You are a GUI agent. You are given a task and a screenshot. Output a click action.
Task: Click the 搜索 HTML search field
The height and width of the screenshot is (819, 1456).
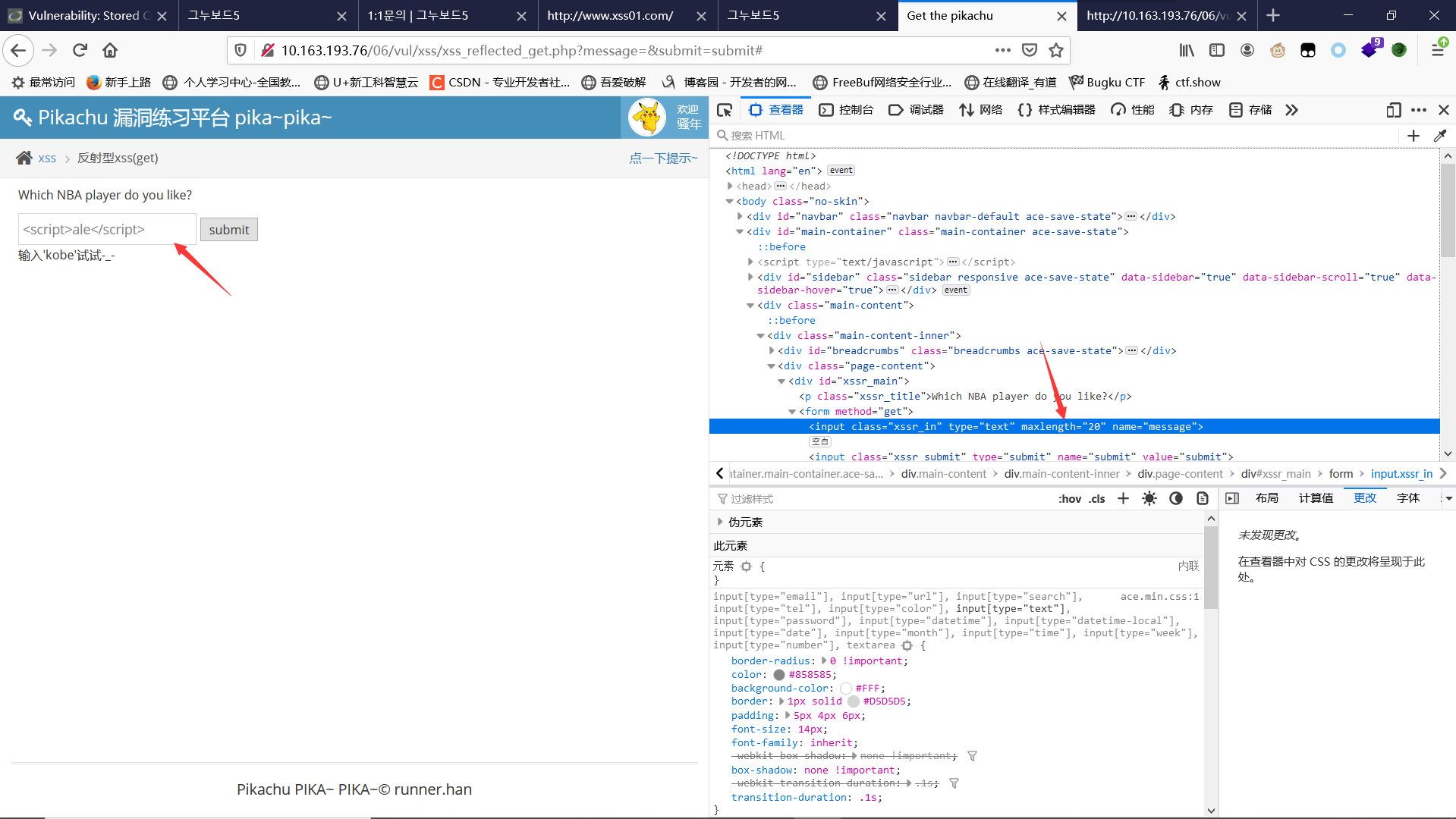click(1055, 136)
